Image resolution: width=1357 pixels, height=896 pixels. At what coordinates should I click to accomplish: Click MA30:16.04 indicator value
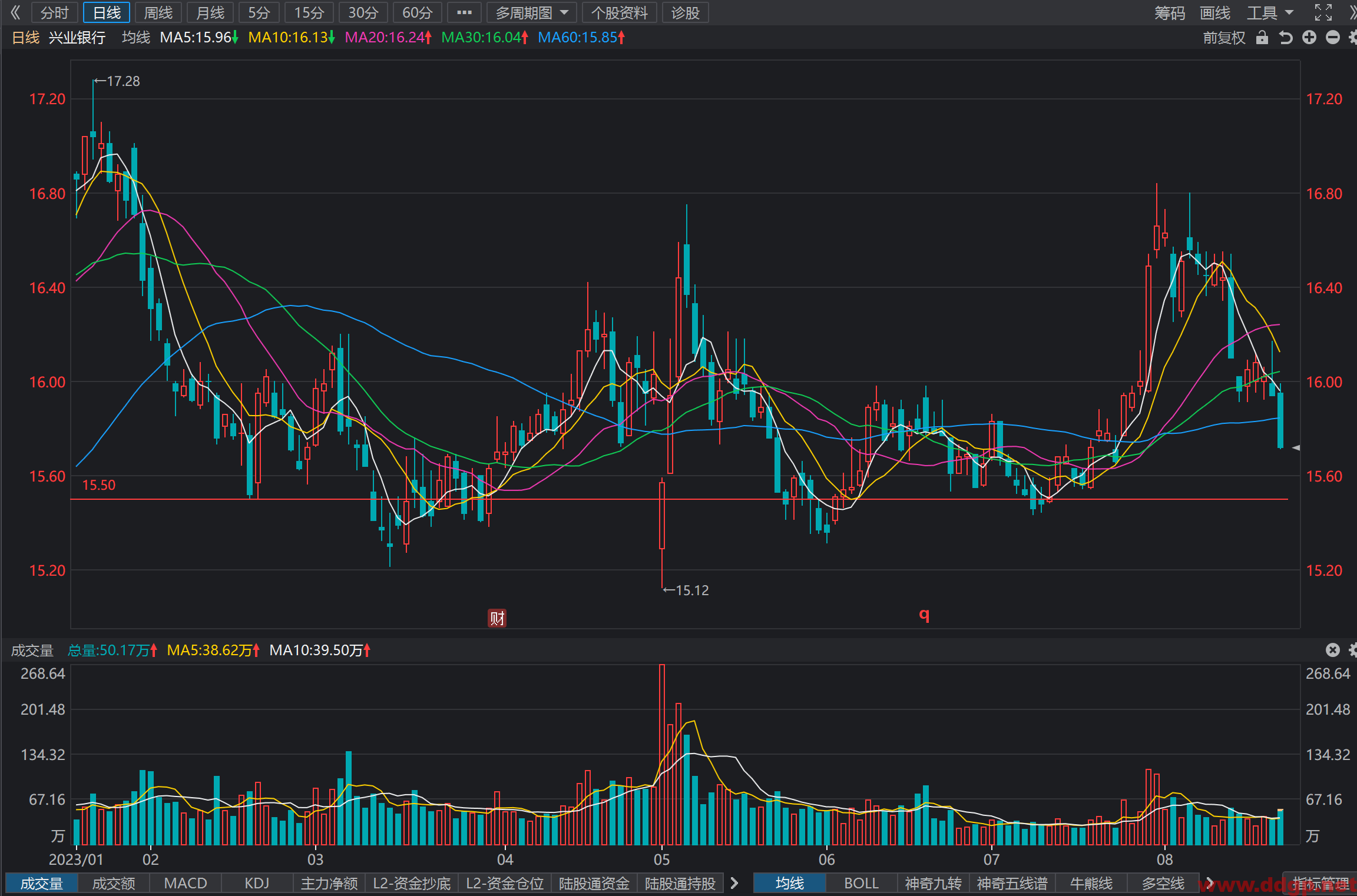click(x=484, y=38)
